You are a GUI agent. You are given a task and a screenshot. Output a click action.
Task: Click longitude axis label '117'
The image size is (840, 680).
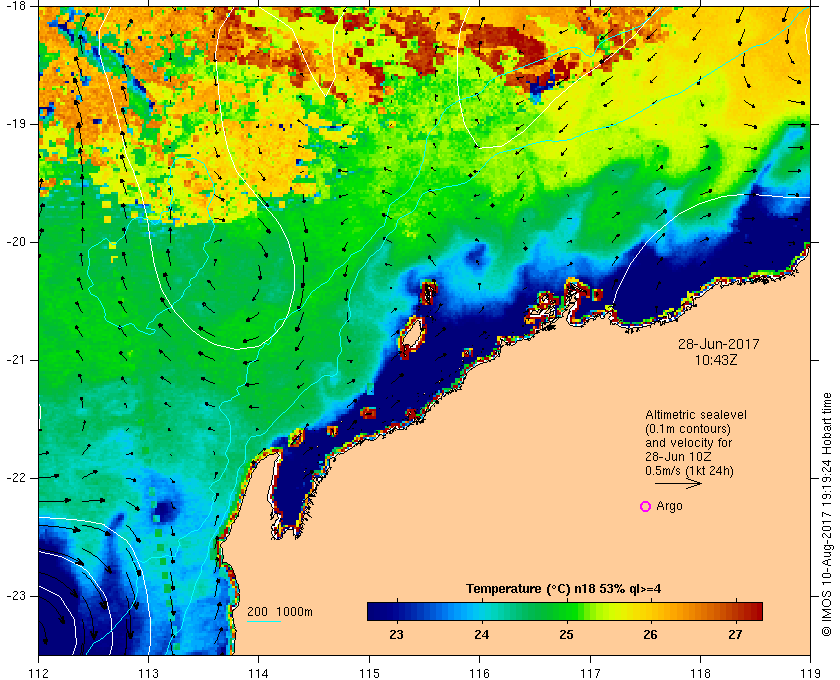[590, 672]
